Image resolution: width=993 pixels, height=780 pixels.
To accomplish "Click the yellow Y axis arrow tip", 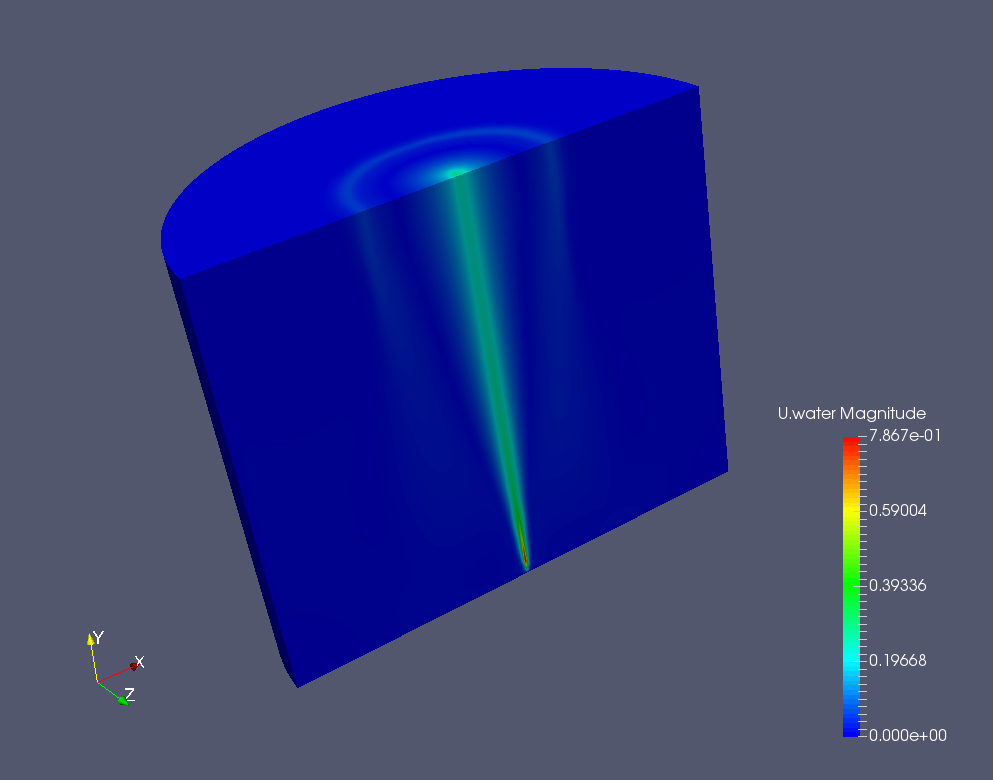I will pyautogui.click(x=91, y=640).
